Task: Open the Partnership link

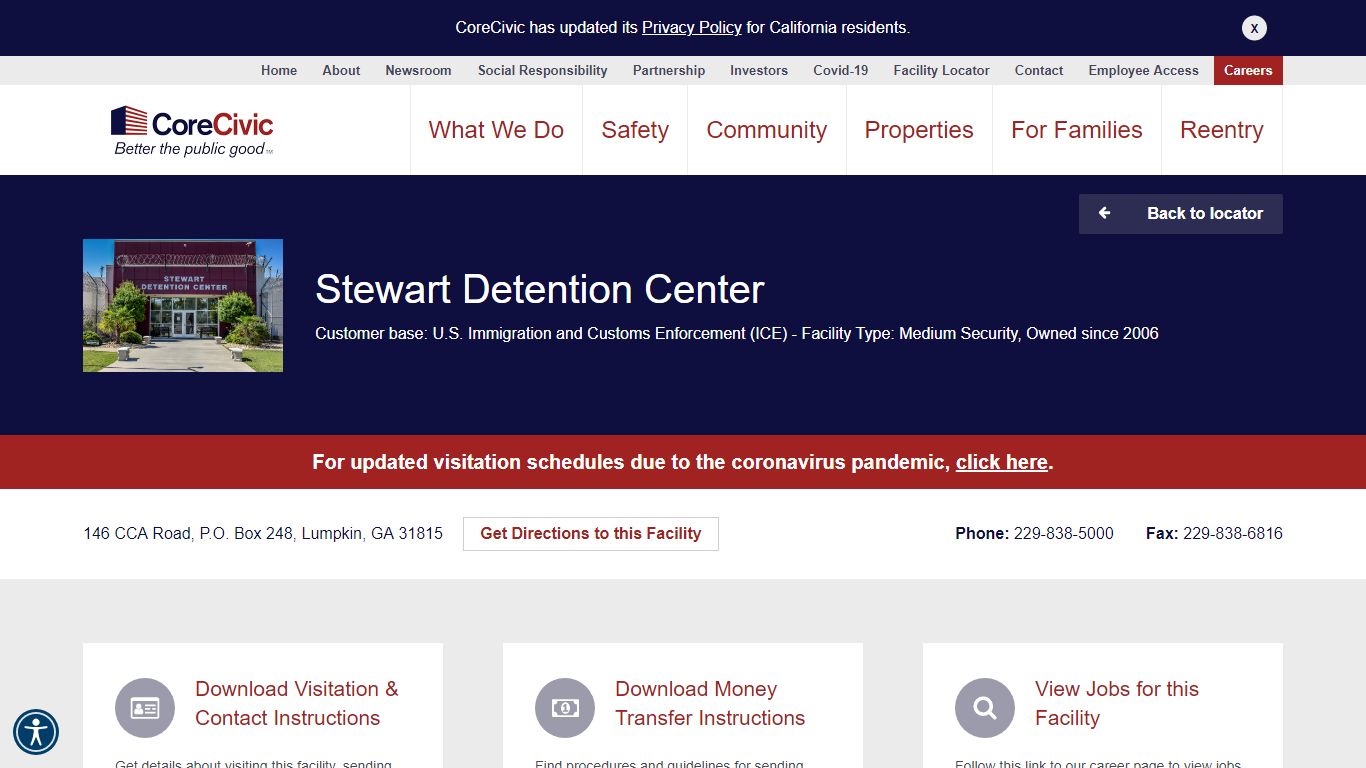Action: (x=669, y=70)
